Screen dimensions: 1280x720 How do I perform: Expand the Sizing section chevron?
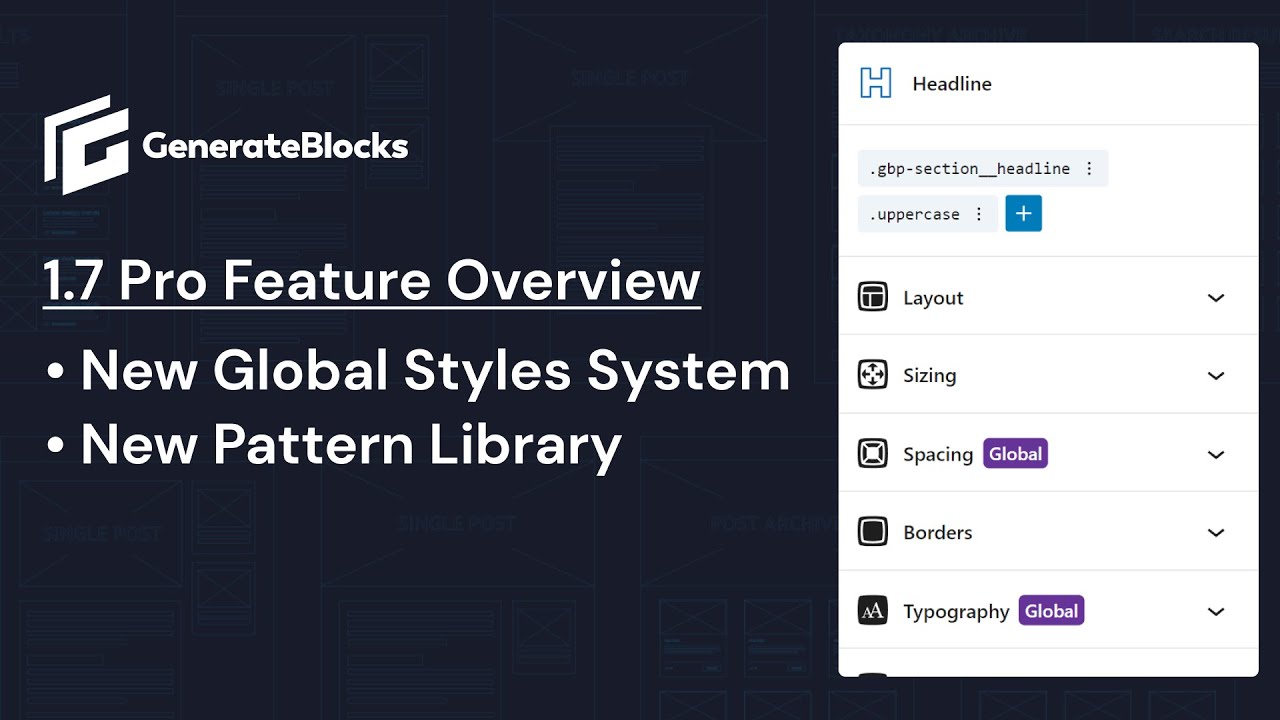1216,376
